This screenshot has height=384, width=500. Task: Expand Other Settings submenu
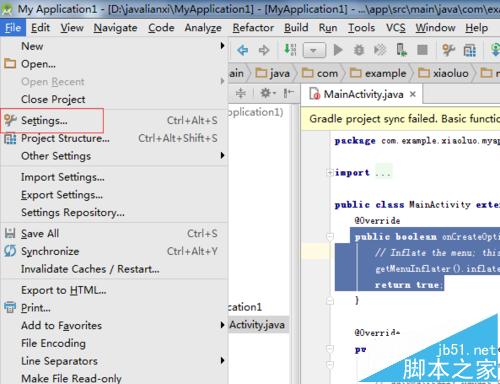tap(114, 156)
